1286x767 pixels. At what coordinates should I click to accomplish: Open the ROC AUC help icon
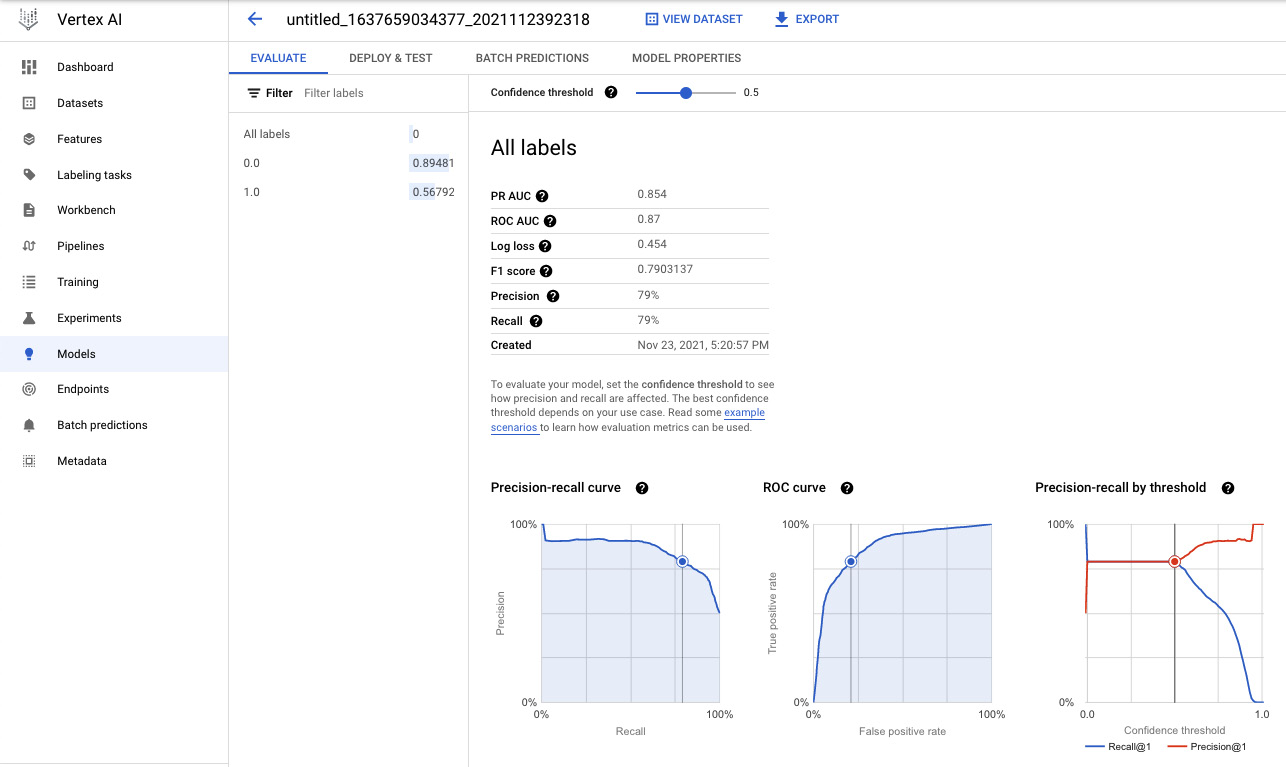[x=549, y=221]
